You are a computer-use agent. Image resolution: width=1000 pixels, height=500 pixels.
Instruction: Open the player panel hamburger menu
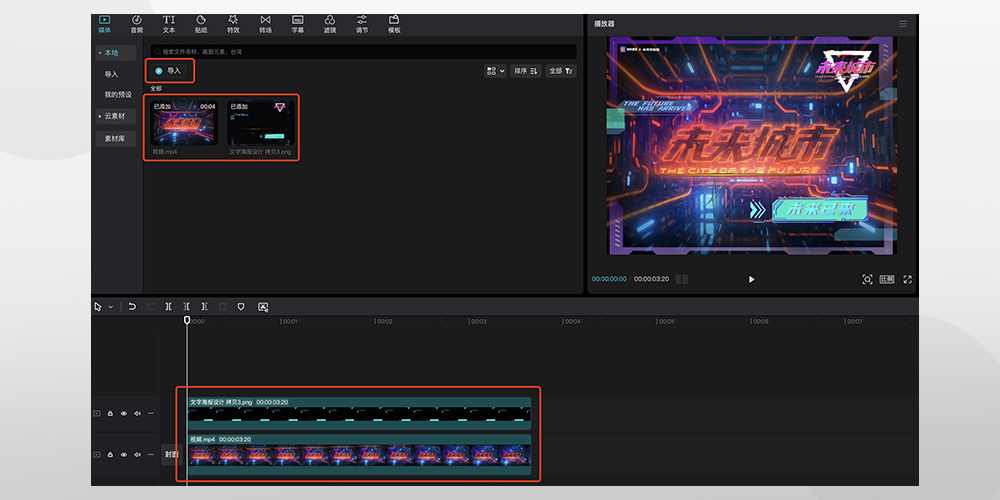click(x=903, y=24)
